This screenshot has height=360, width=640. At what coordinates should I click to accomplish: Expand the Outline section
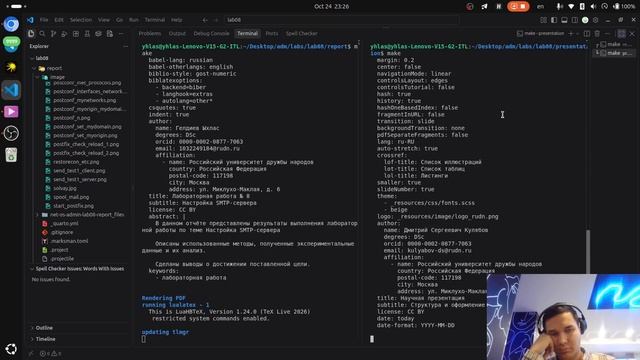click(x=44, y=328)
